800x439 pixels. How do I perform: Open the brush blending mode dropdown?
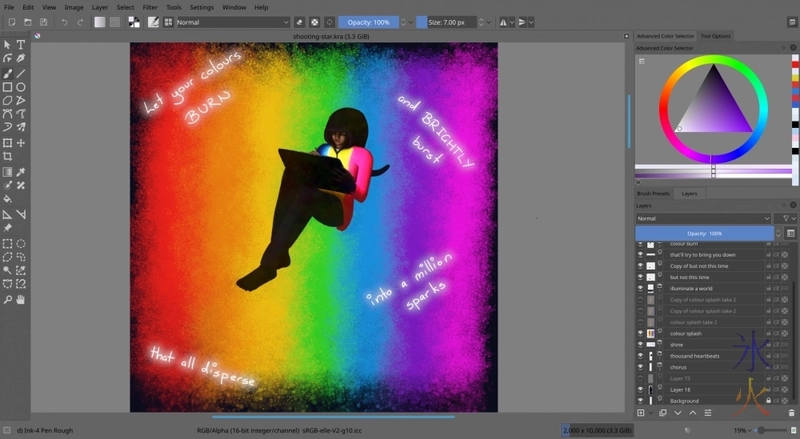click(x=232, y=21)
